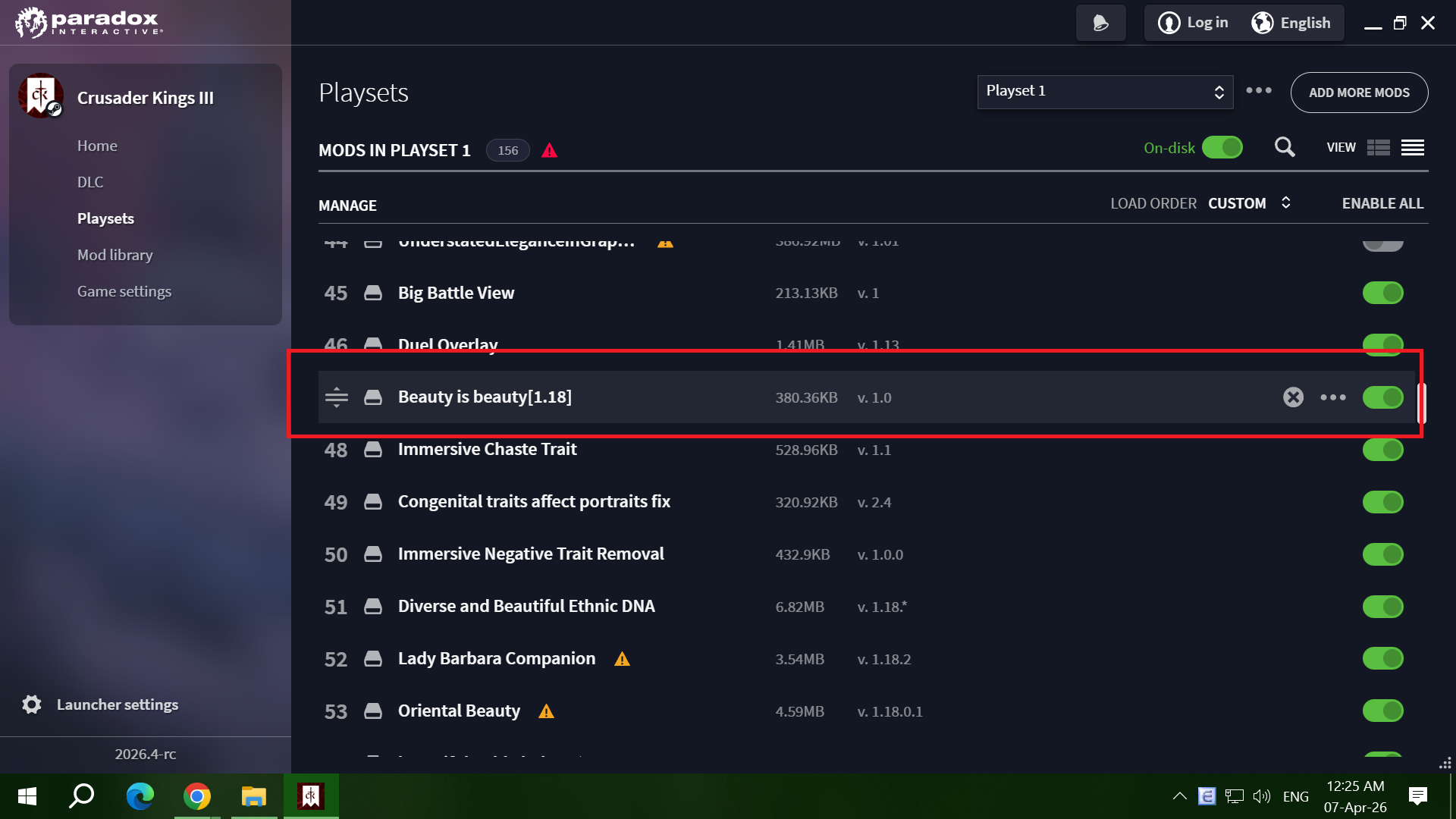Image resolution: width=1456 pixels, height=819 pixels.
Task: Toggle Congenital traits affect portraits fix mod
Action: (x=1383, y=502)
